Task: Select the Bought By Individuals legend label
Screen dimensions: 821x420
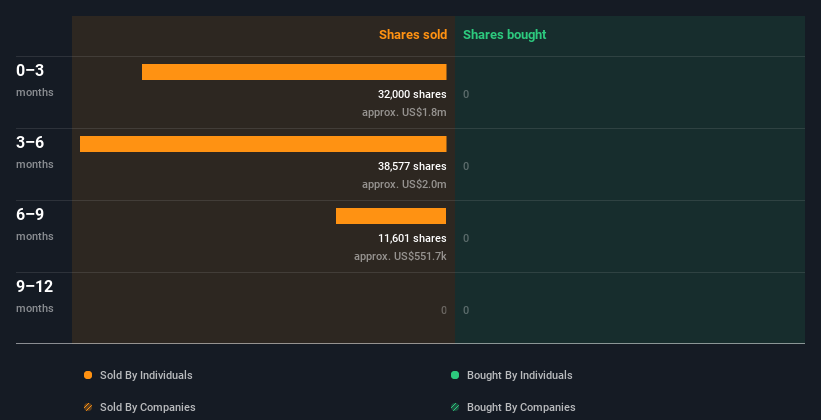Action: (x=519, y=375)
